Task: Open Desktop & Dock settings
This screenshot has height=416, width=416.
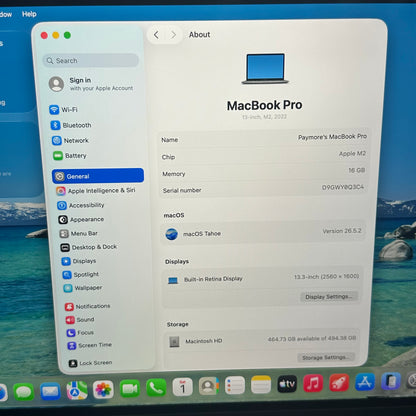Action: click(x=89, y=247)
